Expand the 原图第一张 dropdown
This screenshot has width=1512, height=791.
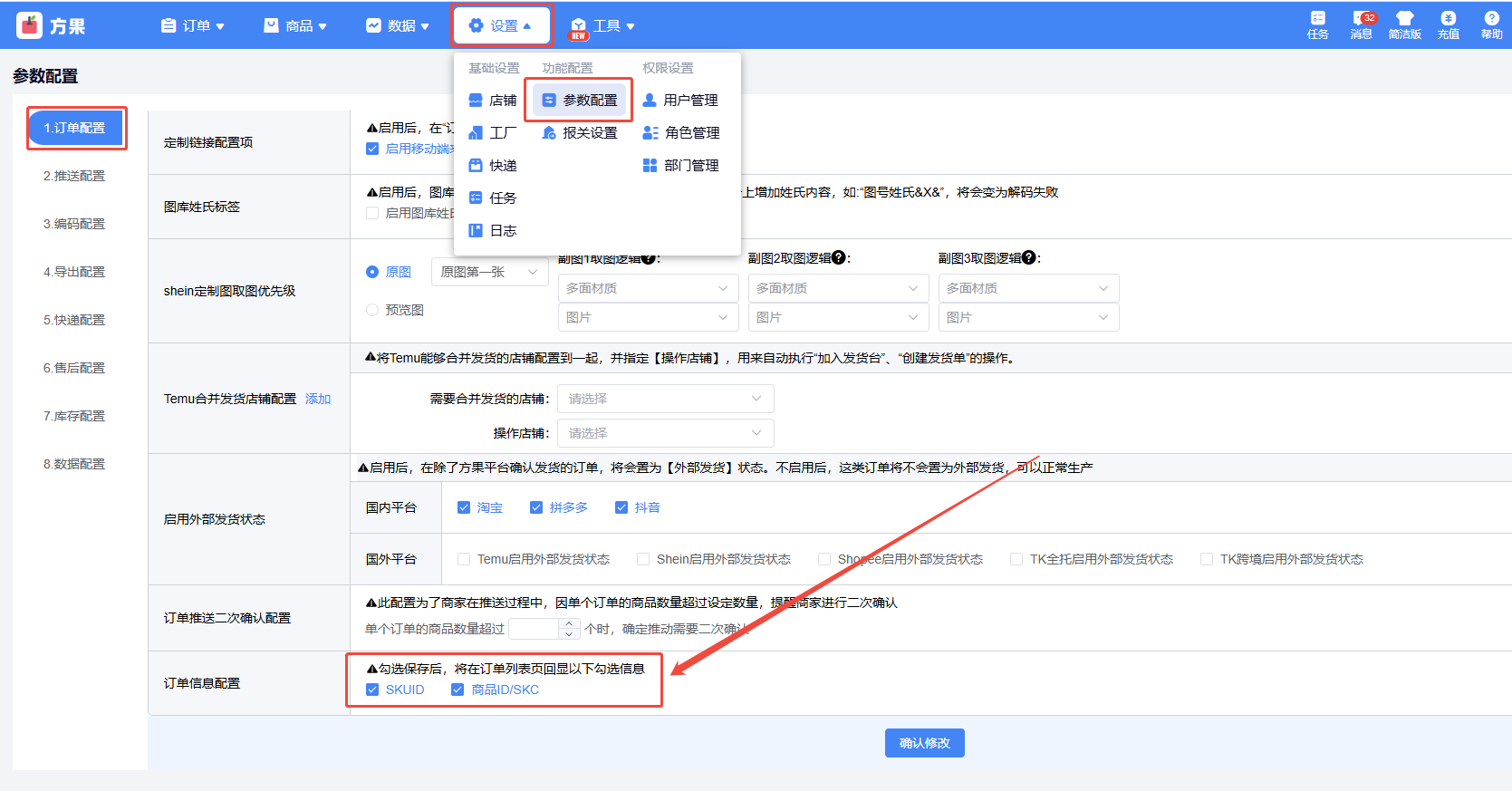coord(489,272)
